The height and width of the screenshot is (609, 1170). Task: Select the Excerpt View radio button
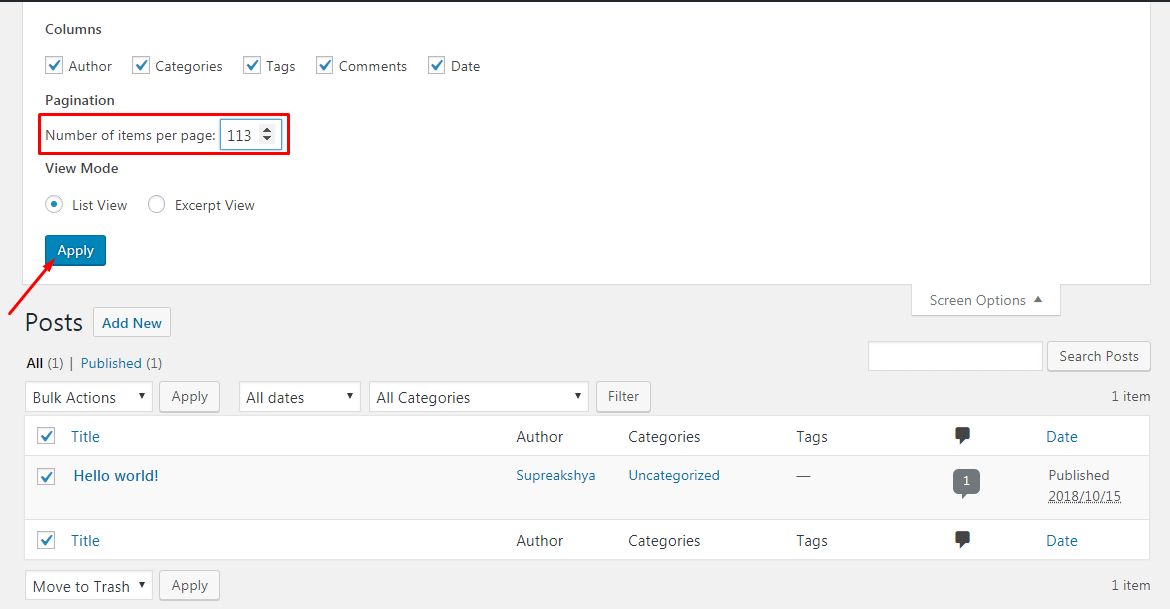156,204
